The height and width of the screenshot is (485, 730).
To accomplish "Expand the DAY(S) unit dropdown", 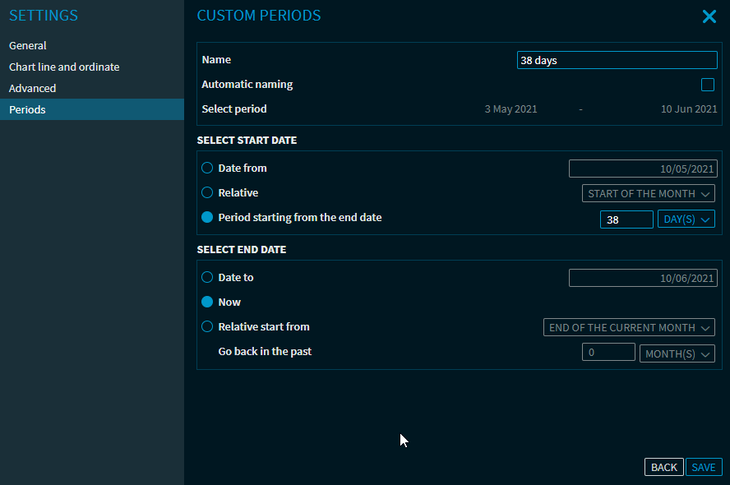I will [x=686, y=219].
